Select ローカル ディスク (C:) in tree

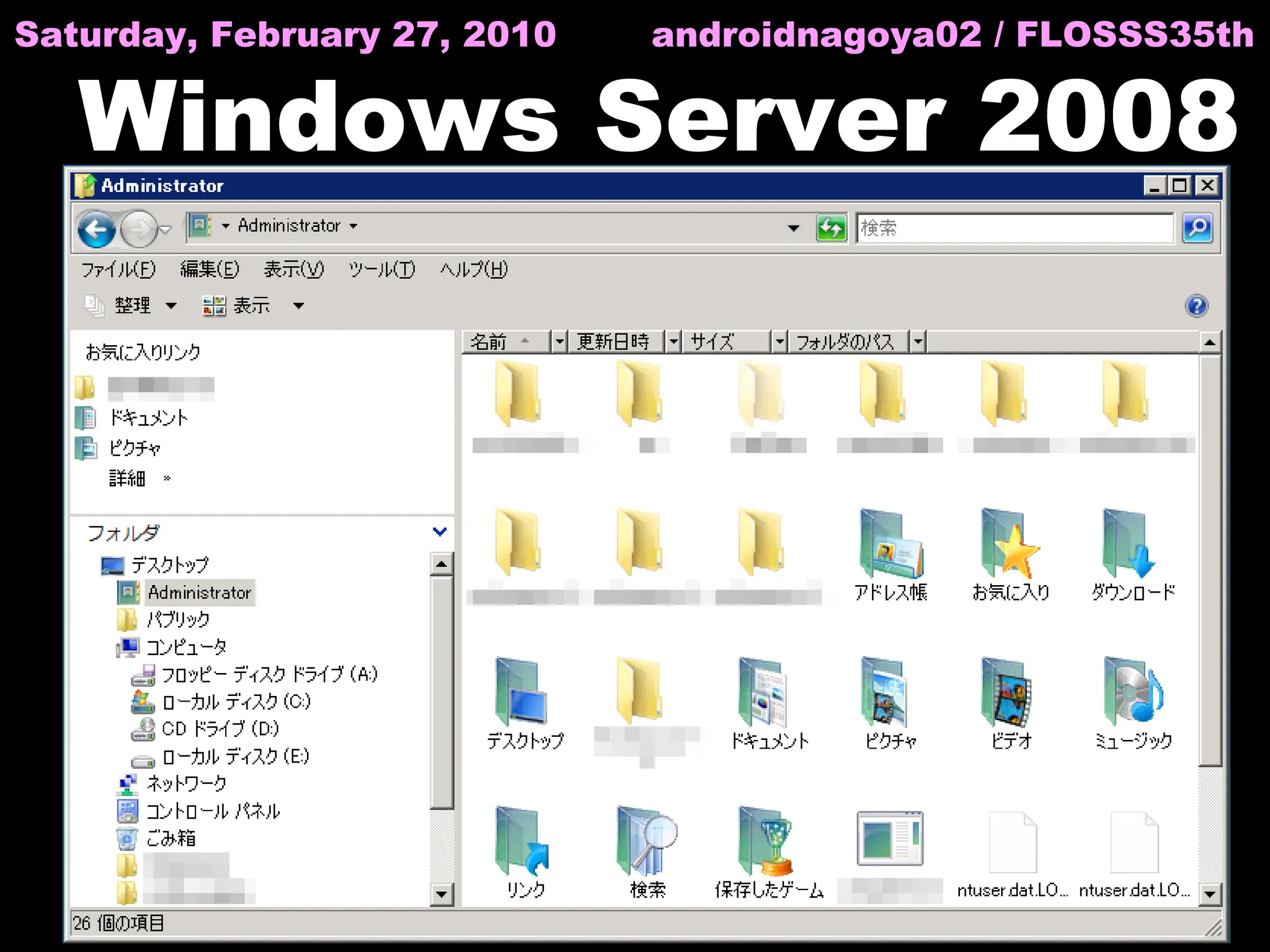tap(221, 702)
